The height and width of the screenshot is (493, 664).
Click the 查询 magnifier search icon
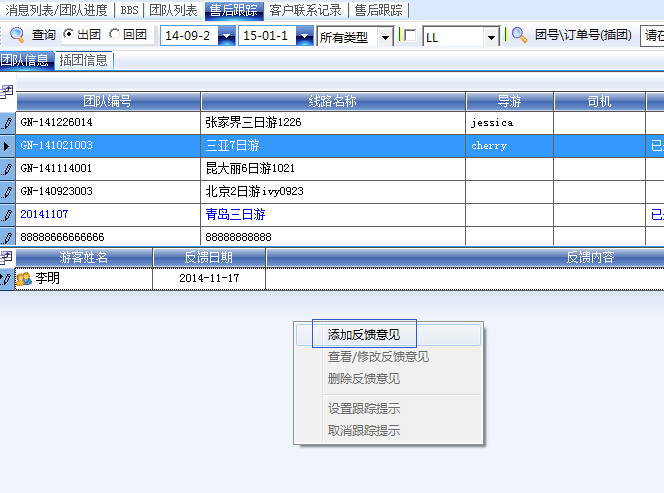pyautogui.click(x=17, y=35)
